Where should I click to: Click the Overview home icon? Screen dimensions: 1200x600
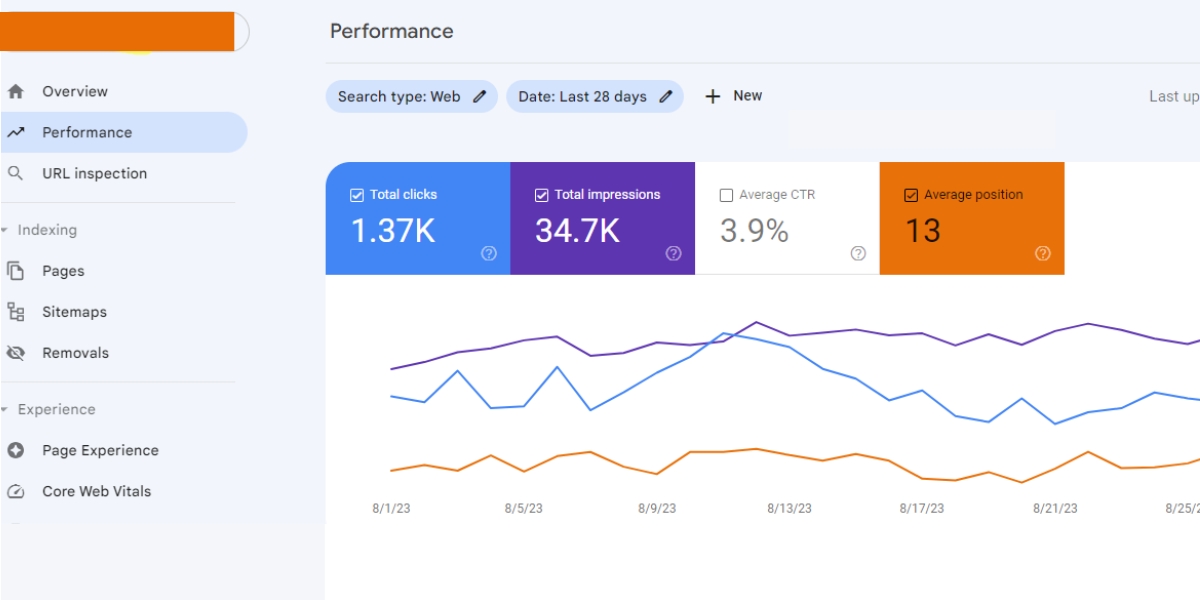pos(15,92)
